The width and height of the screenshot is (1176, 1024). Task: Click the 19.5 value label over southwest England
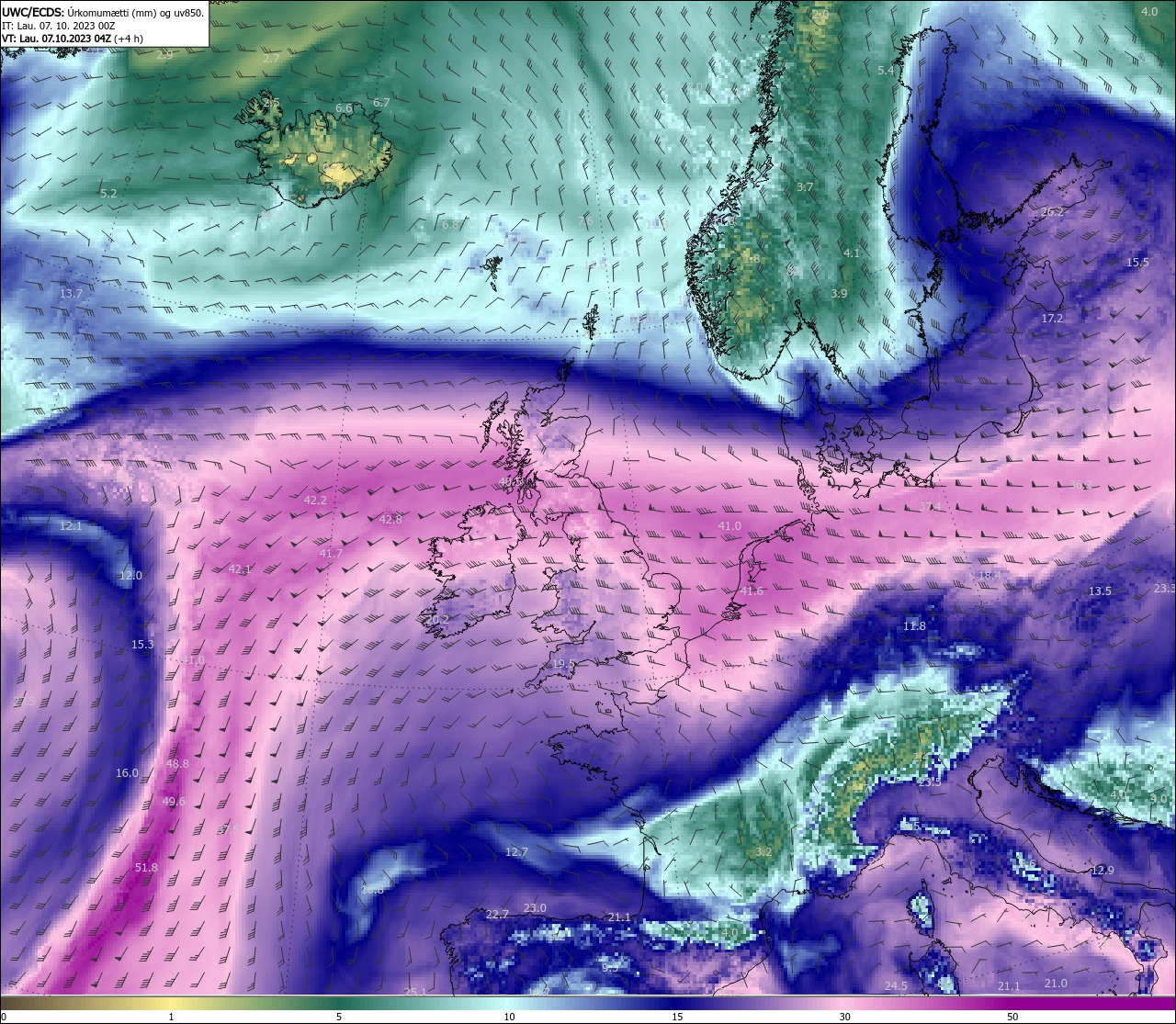(563, 663)
